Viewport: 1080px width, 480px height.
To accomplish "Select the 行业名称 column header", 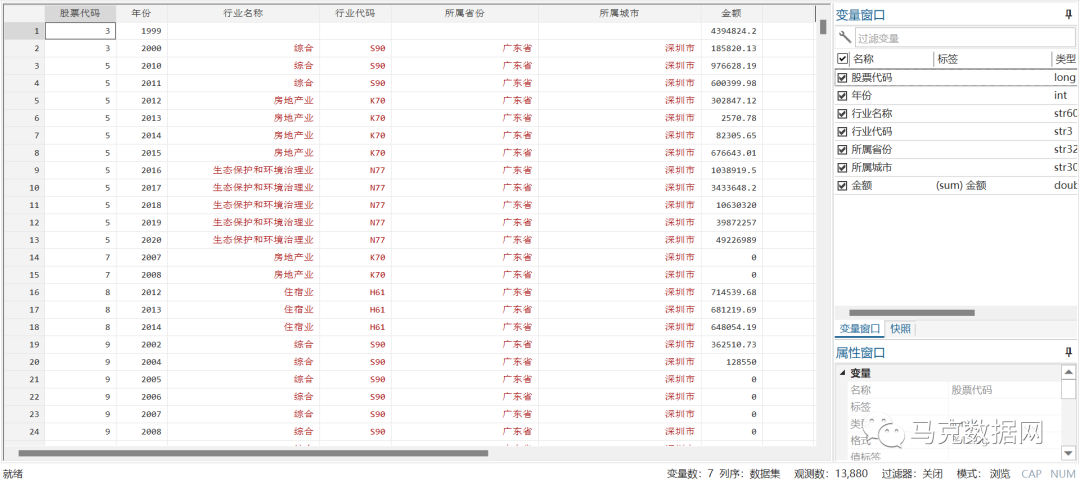I will click(x=243, y=13).
